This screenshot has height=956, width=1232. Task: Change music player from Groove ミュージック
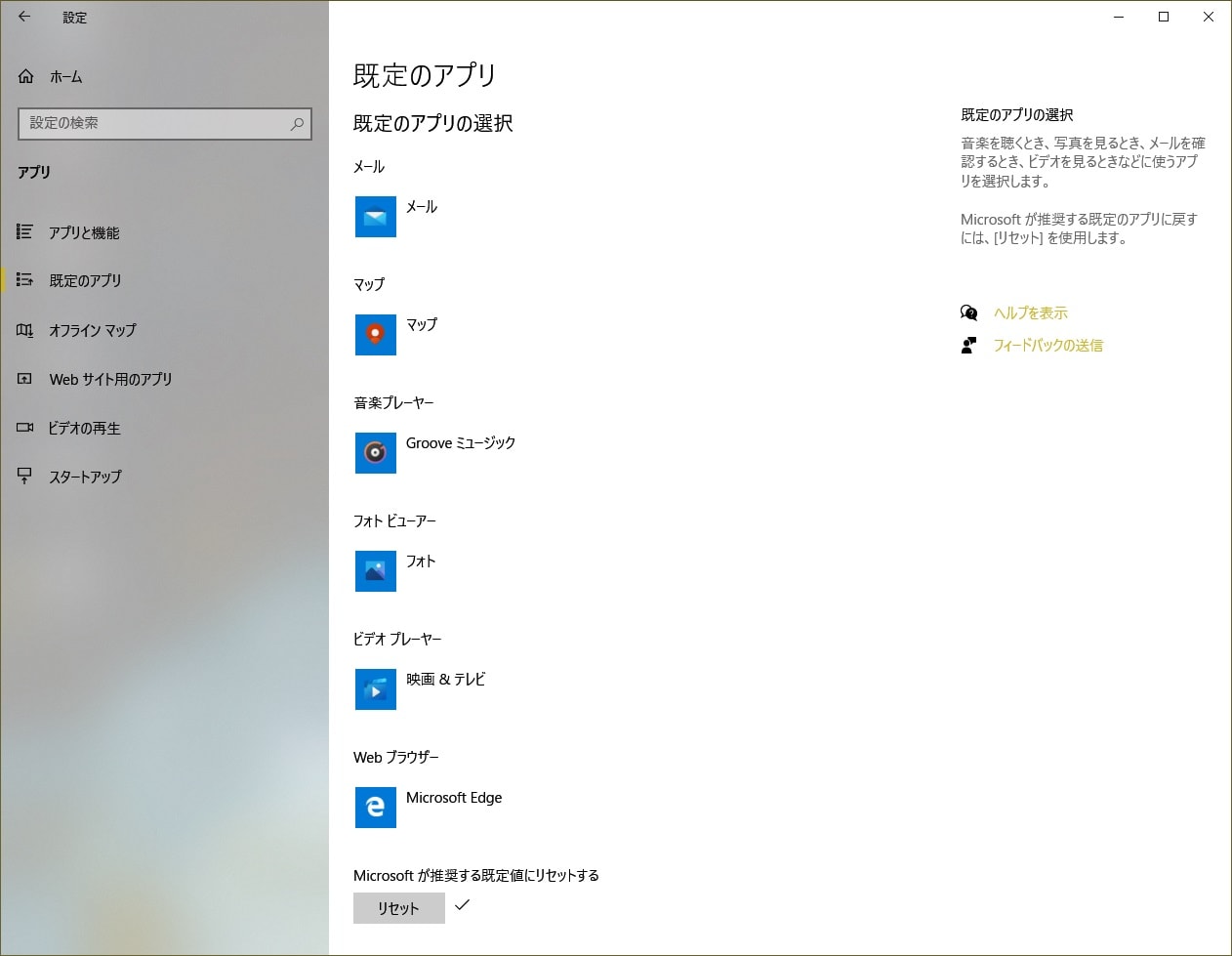(461, 443)
